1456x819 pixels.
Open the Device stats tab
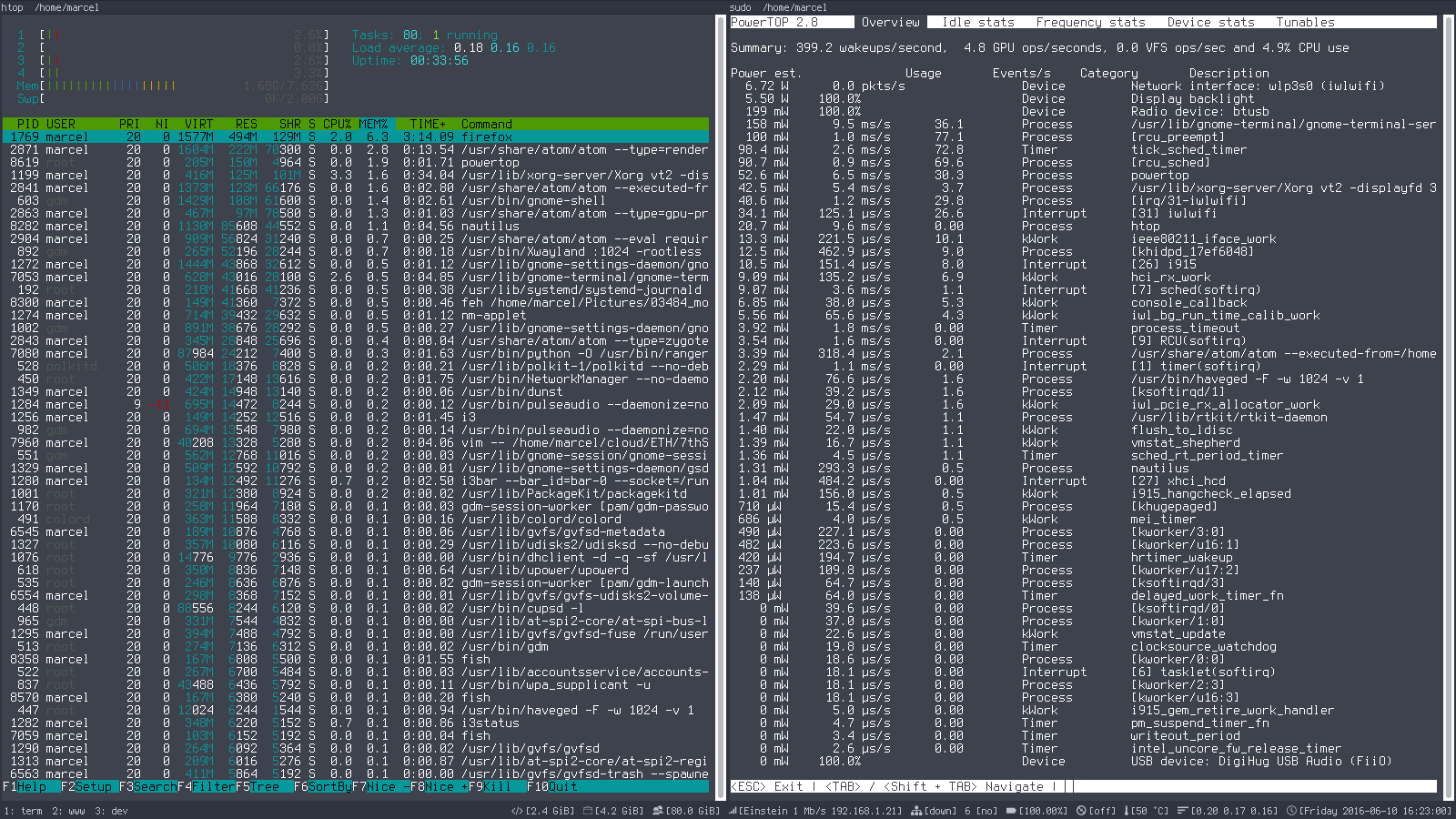1211,22
